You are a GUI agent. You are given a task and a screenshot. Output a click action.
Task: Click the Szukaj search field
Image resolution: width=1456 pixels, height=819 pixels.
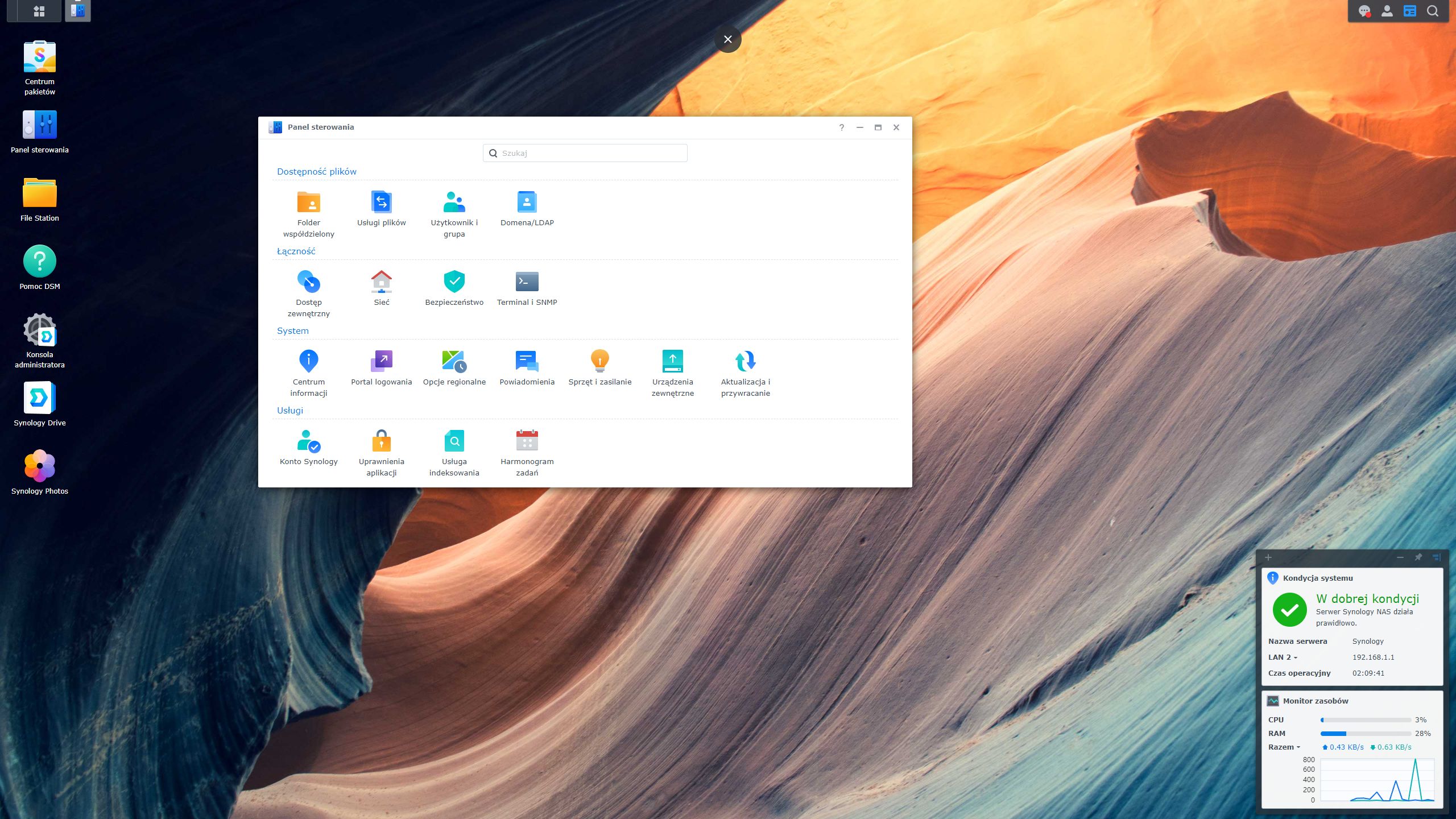pyautogui.click(x=585, y=153)
